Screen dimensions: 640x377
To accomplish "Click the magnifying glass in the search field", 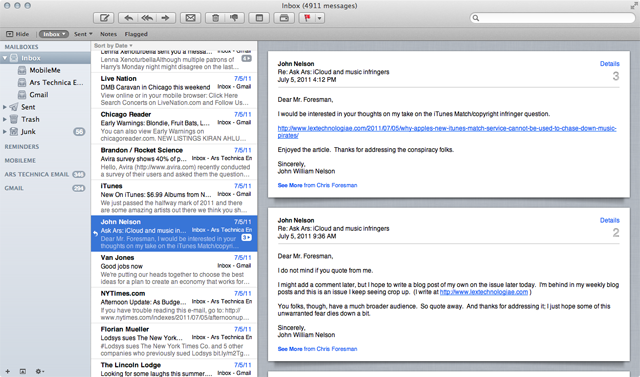I will click(x=476, y=18).
